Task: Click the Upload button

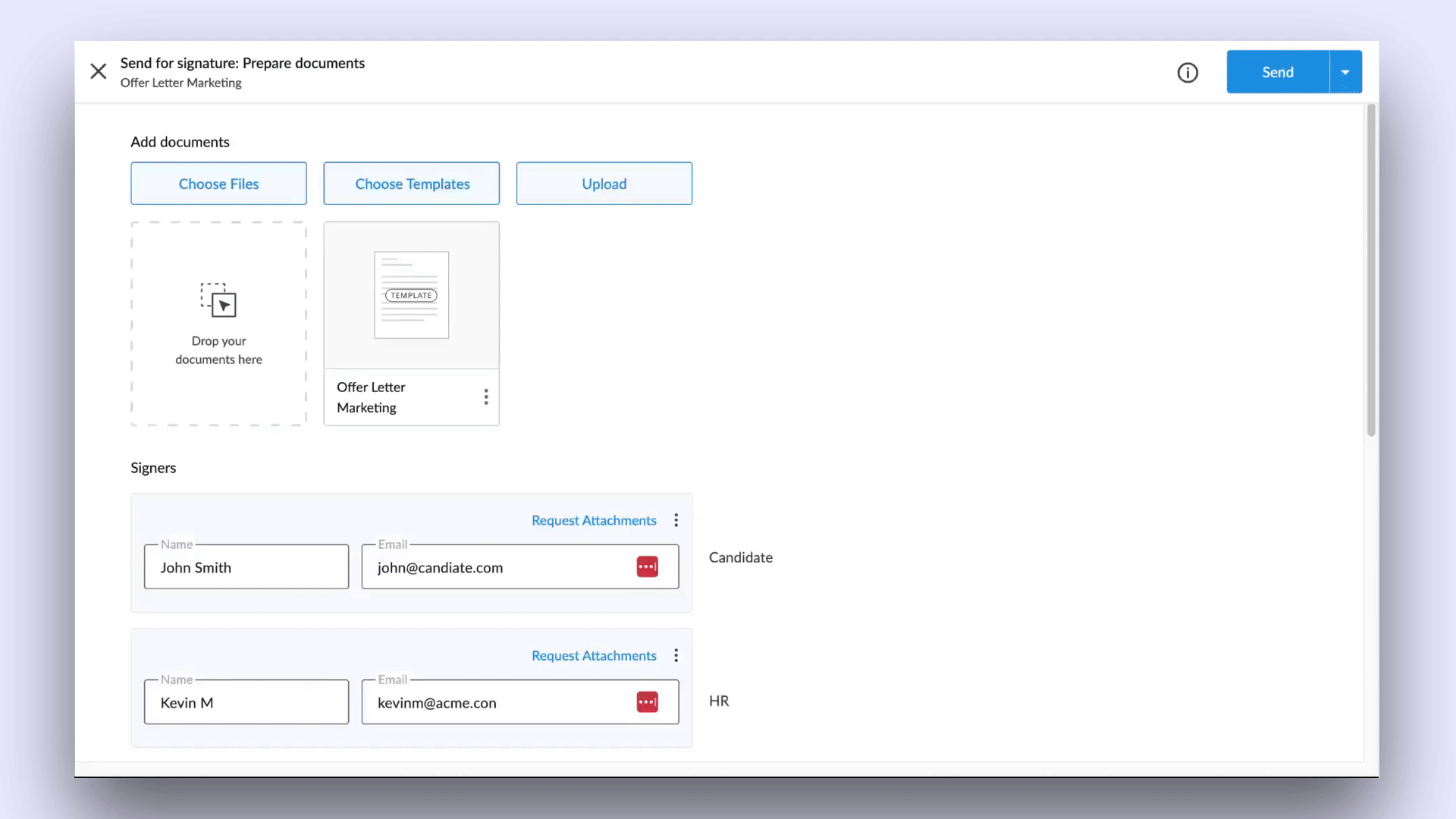Action: pyautogui.click(x=604, y=184)
